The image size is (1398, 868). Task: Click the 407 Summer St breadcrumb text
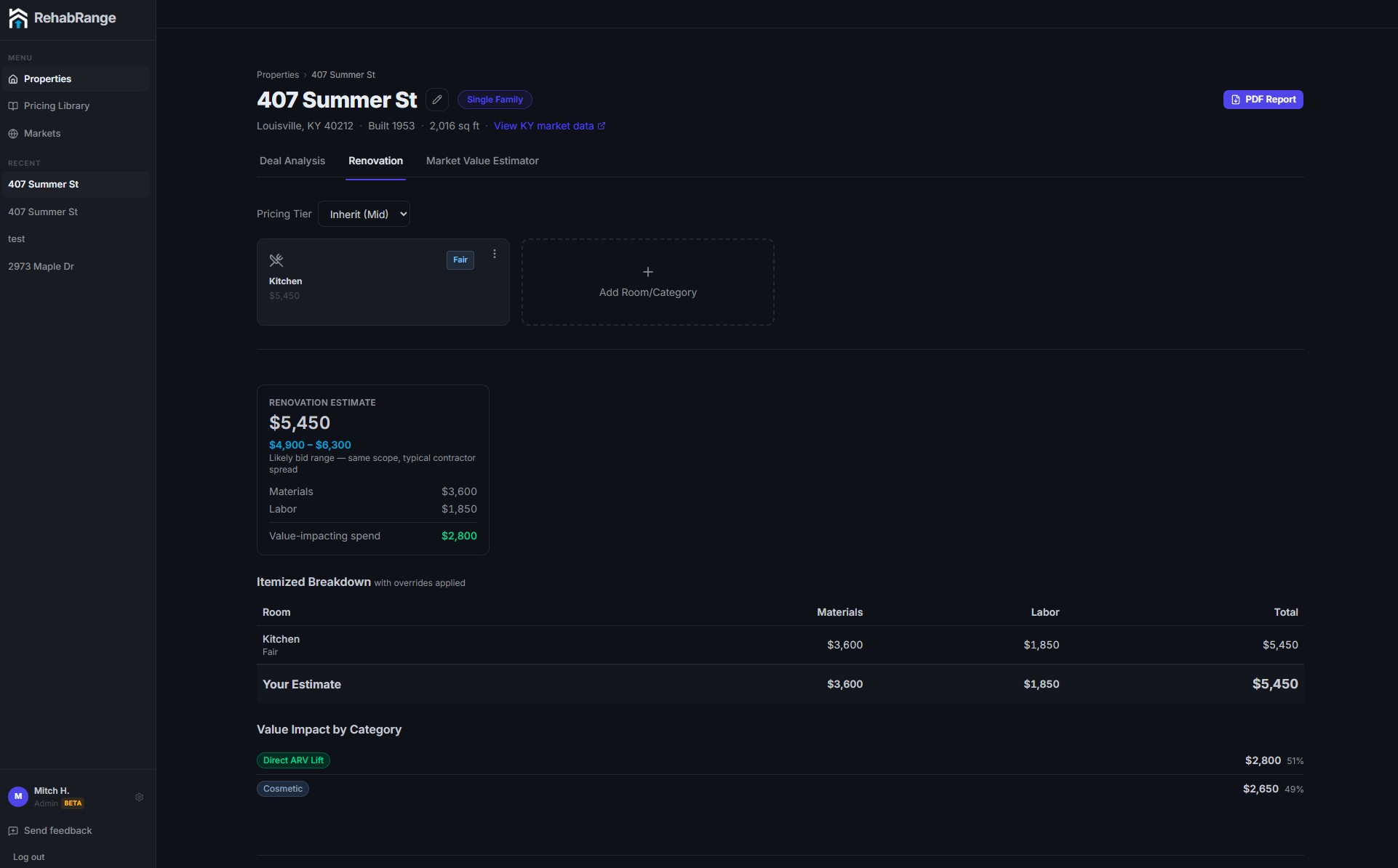tap(343, 75)
